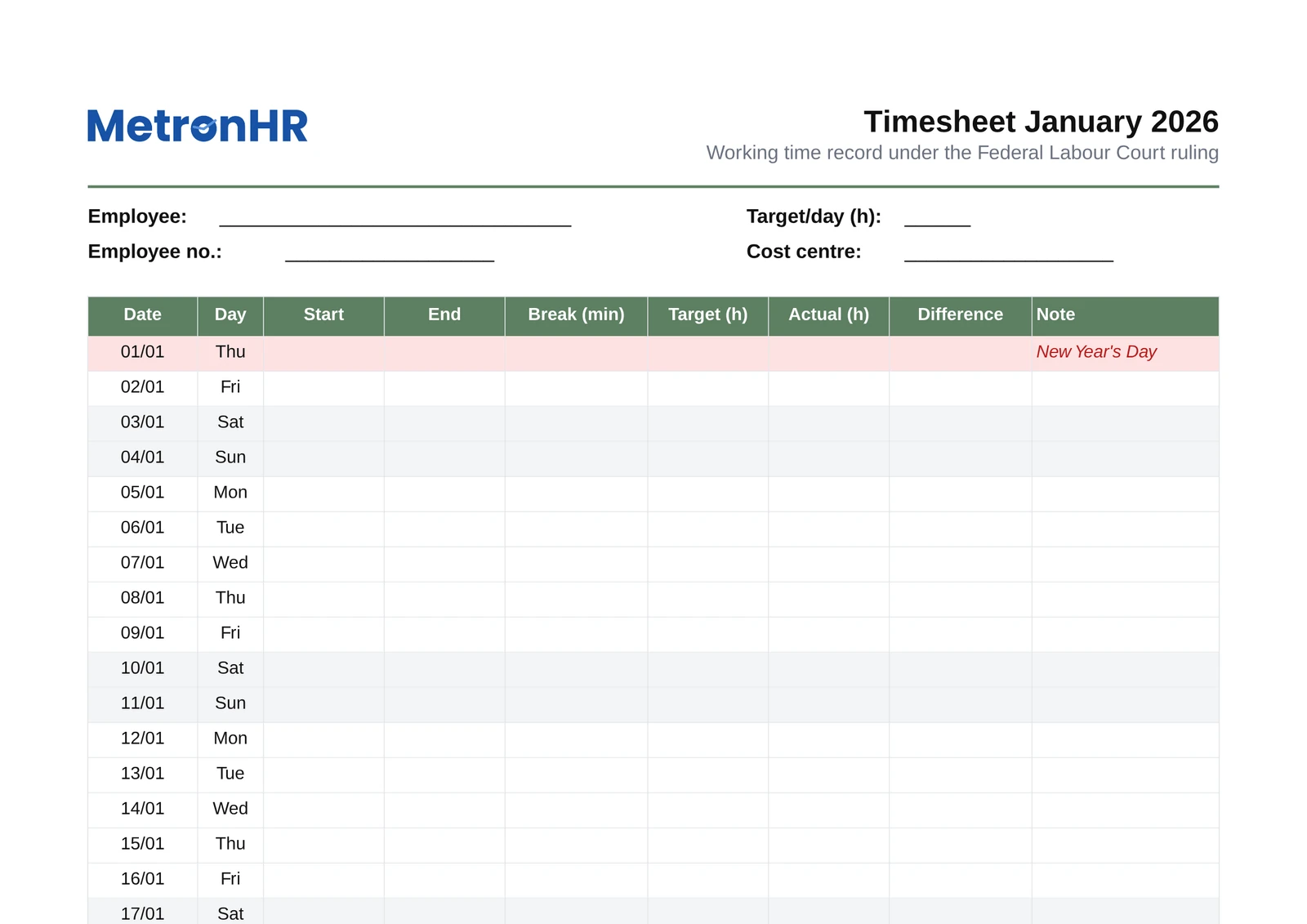
Task: Select date cell 07/01
Action: [x=143, y=564]
